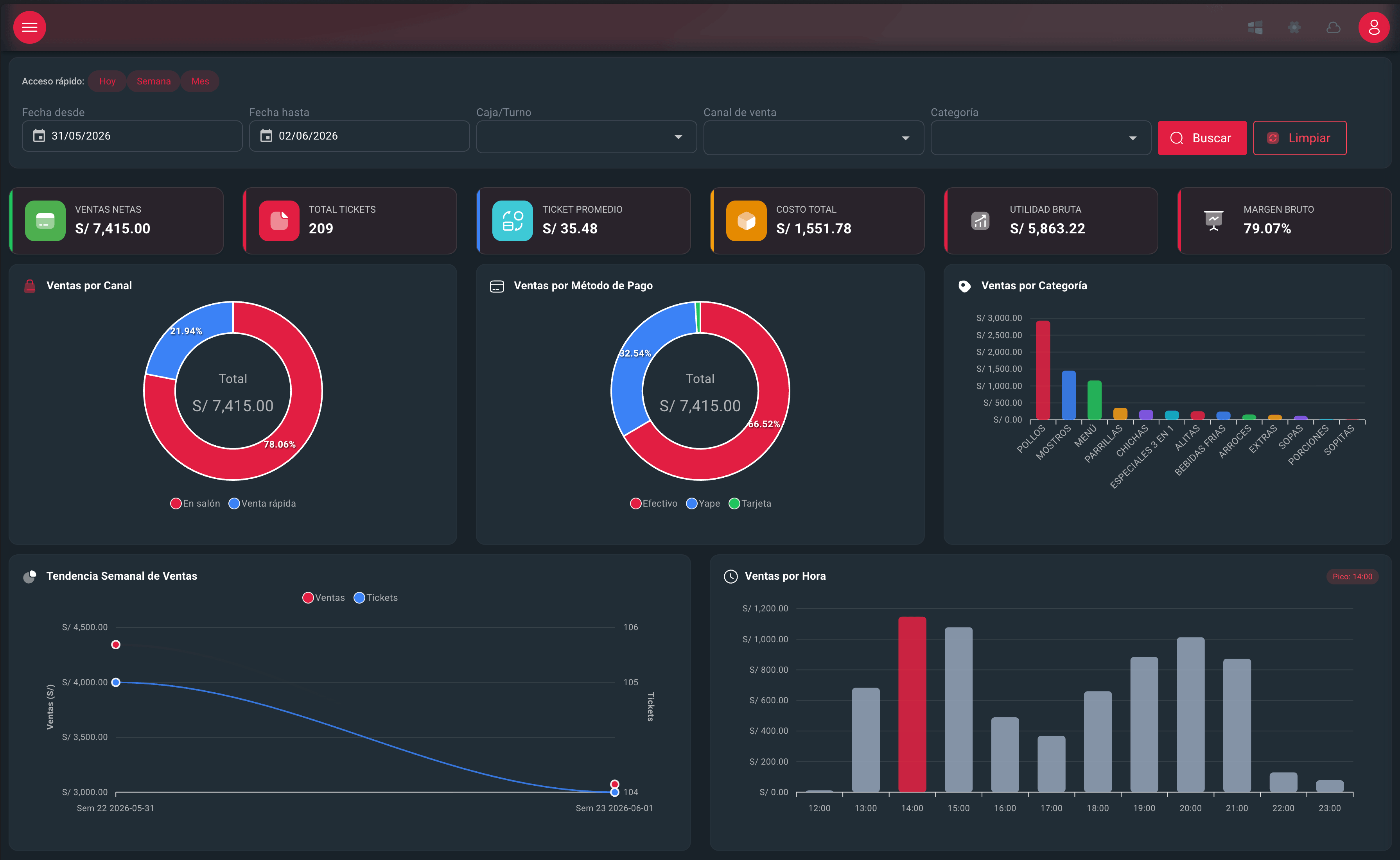Screen dimensions: 1400x860
Task: Click the Ventas Netas green card icon
Action: click(x=45, y=221)
